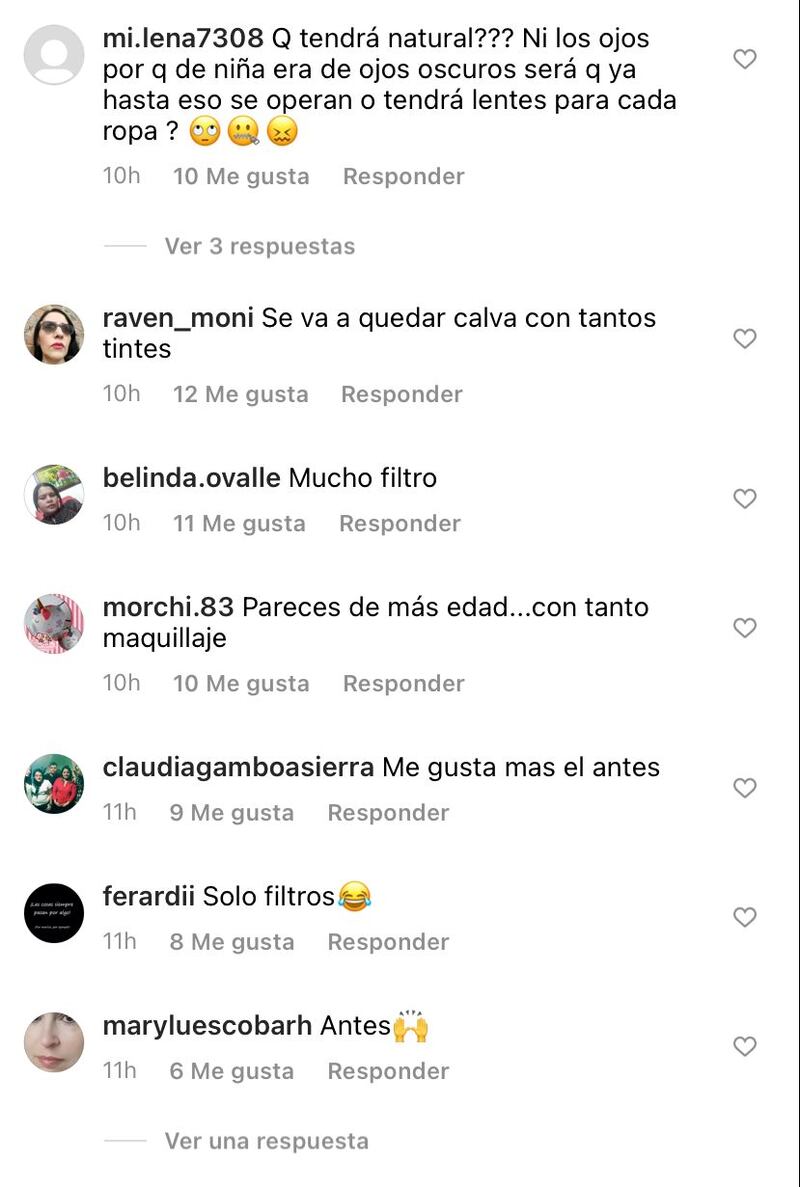Like belinda.ovalle's 'Mucho filtro' comment
The height and width of the screenshot is (1187, 800).
745,498
